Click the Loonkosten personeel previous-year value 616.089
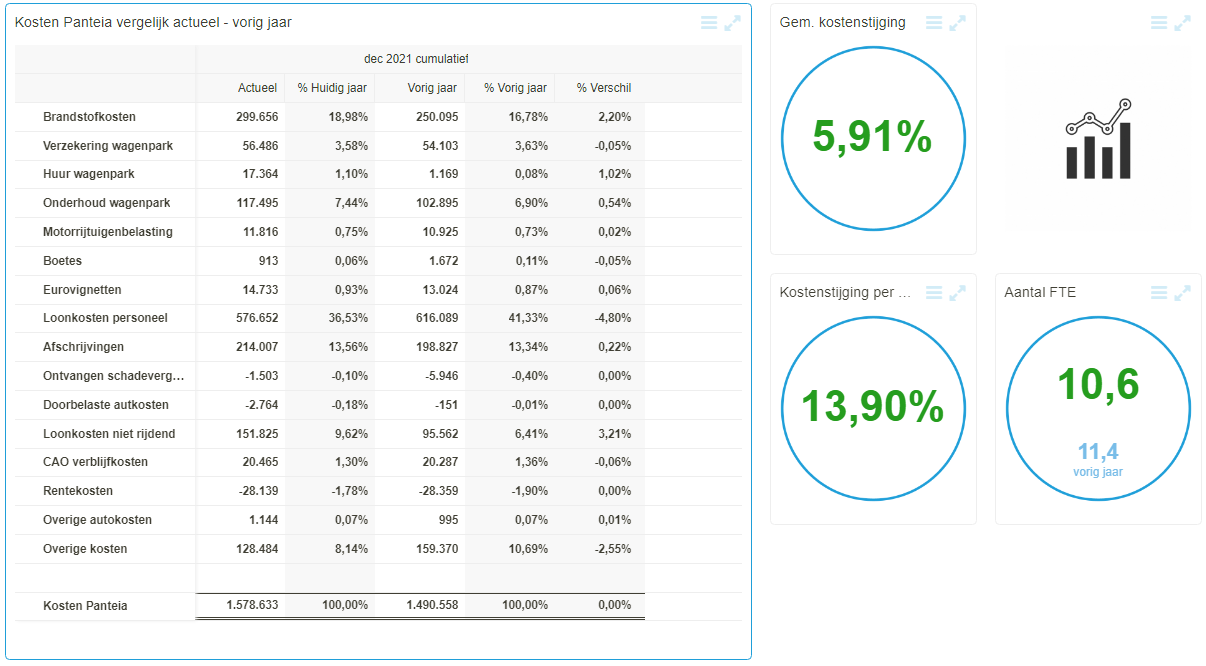This screenshot has width=1206, height=666. point(437,318)
